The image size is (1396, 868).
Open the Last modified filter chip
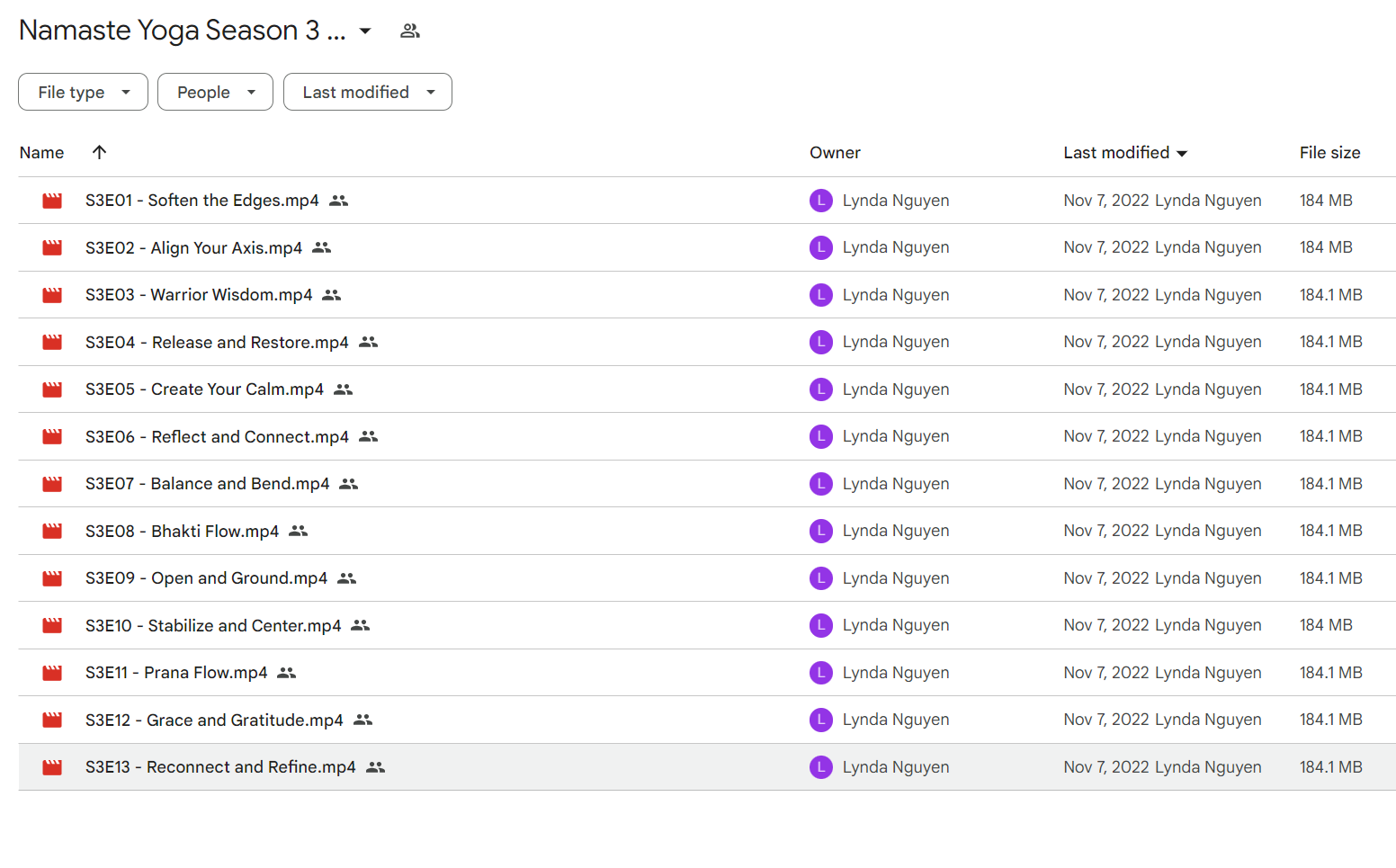click(x=367, y=92)
